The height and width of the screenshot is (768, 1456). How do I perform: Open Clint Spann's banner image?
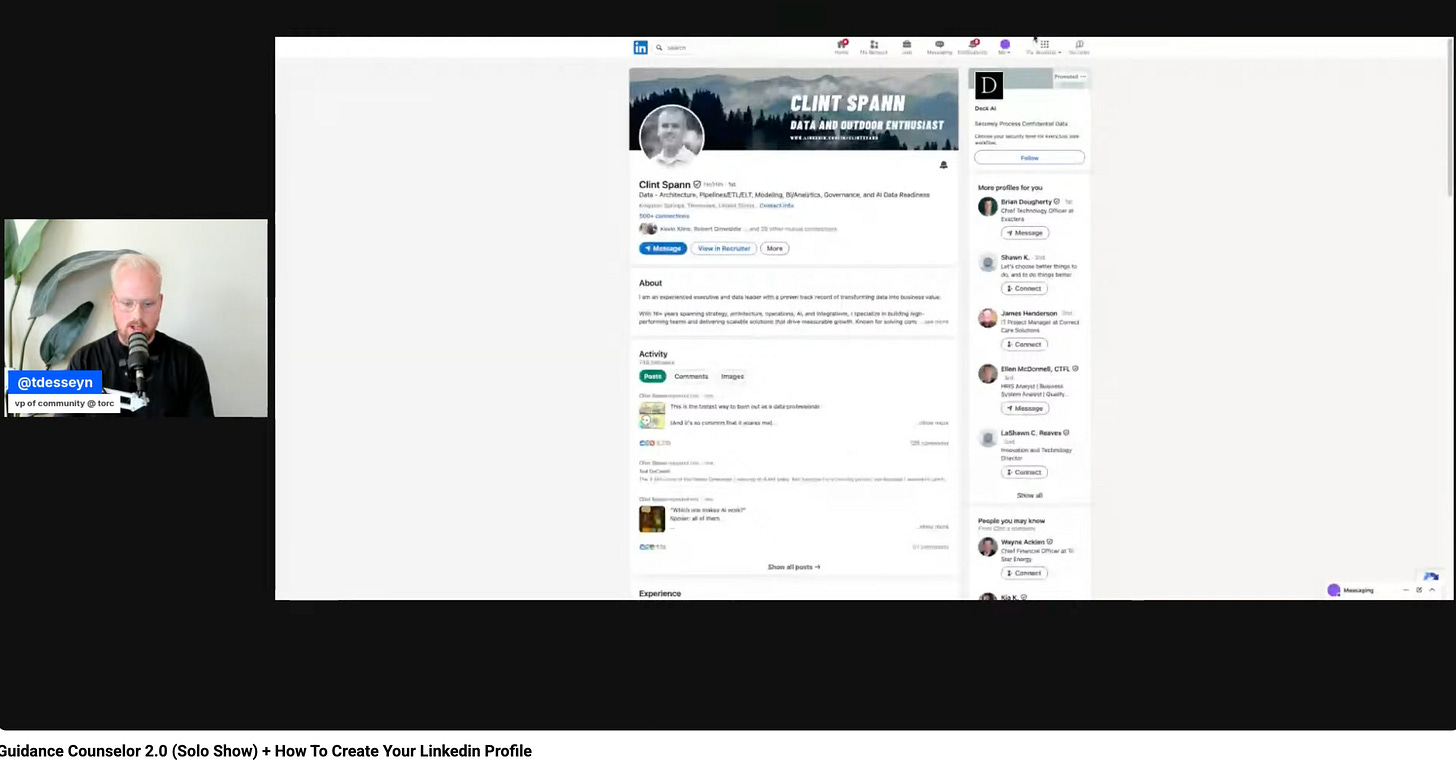tap(793, 109)
